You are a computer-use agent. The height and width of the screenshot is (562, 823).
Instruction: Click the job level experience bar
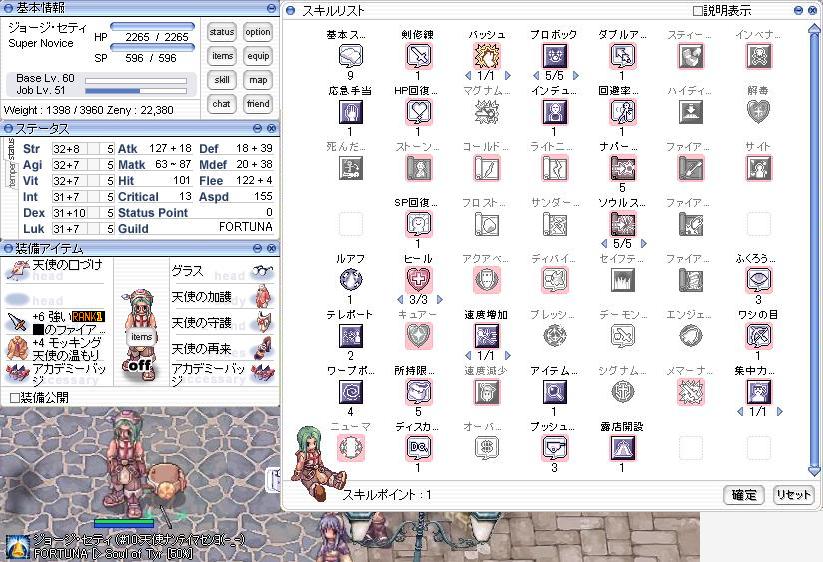click(136, 91)
